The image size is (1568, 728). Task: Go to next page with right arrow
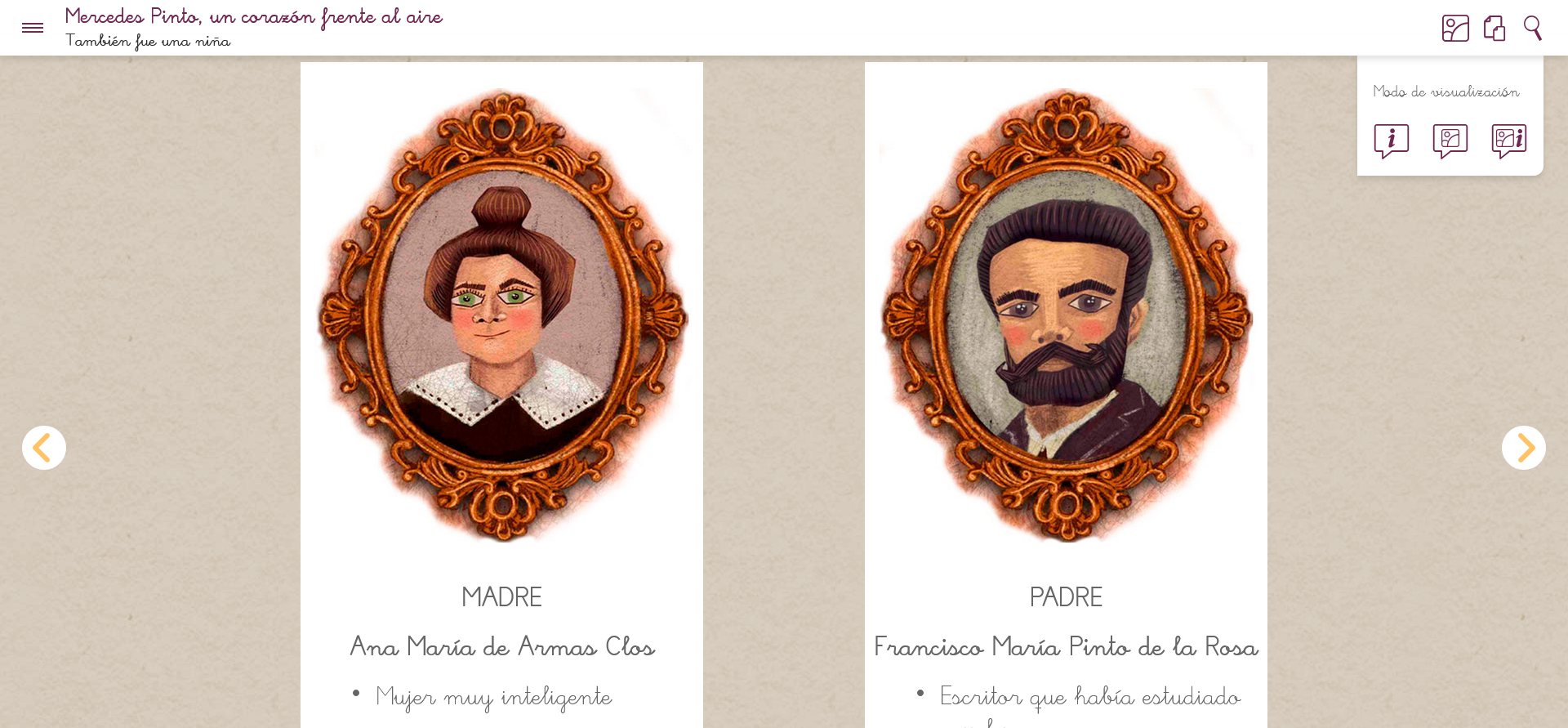pyautogui.click(x=1524, y=448)
